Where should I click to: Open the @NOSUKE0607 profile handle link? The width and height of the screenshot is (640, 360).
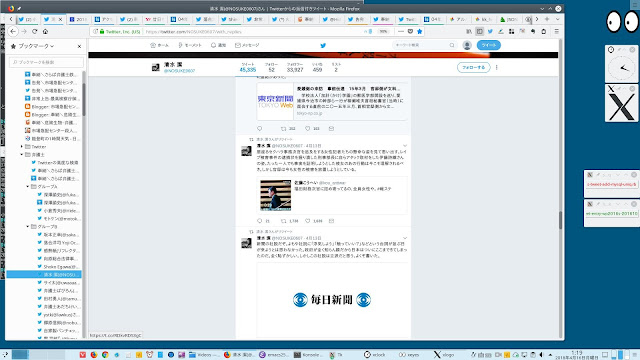pyautogui.click(x=179, y=71)
